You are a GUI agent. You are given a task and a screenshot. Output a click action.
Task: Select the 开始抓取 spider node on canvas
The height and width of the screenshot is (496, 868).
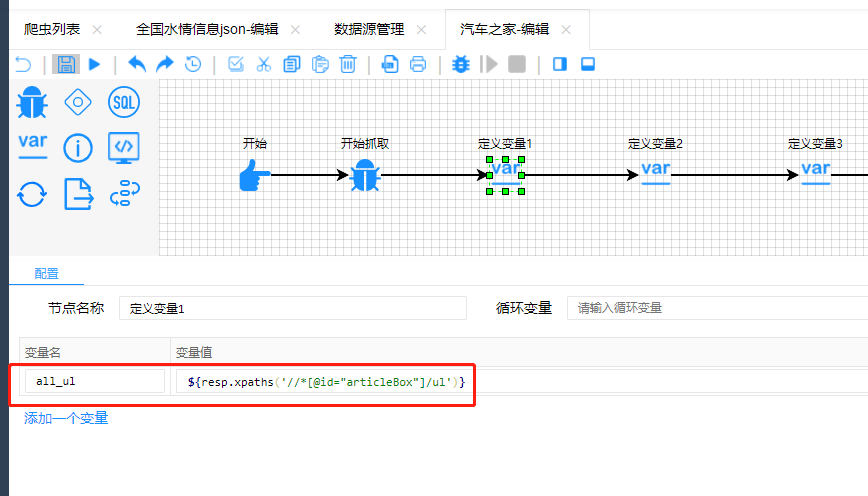click(x=365, y=175)
